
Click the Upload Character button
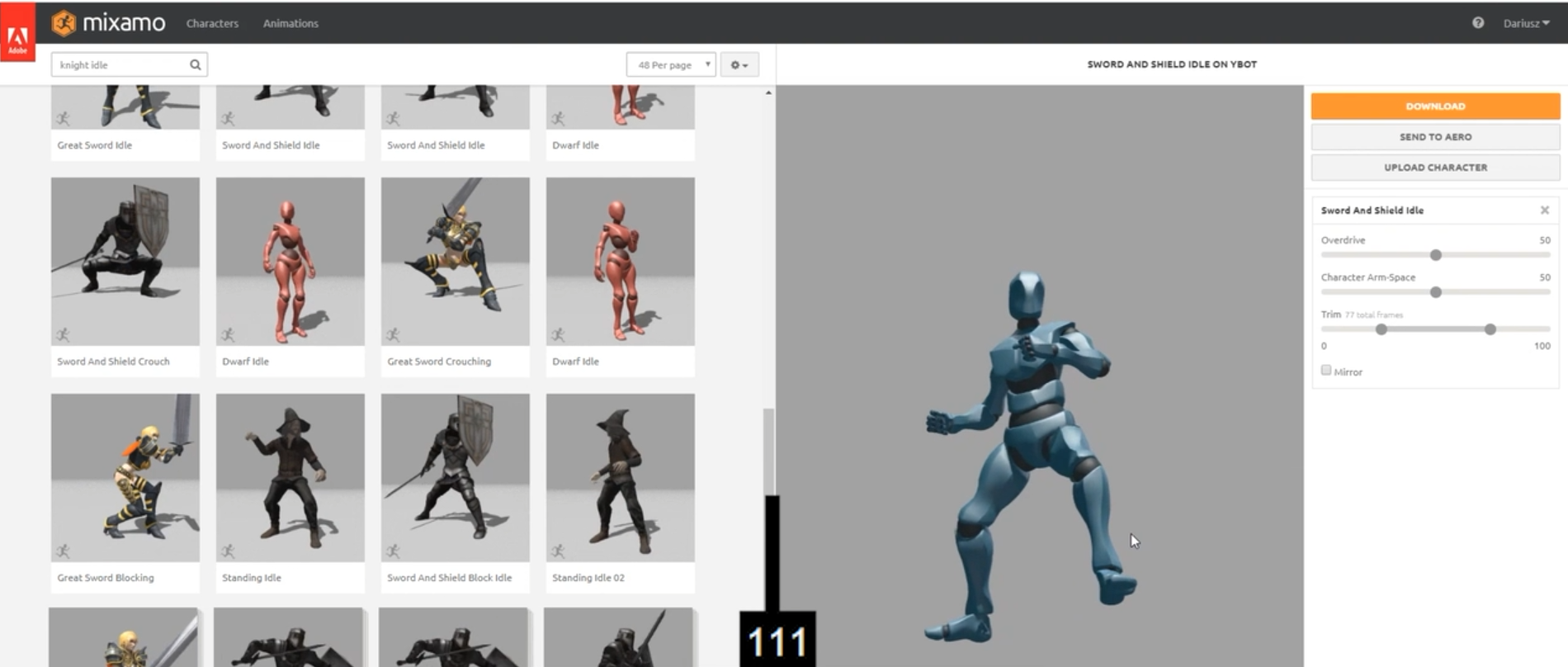pyautogui.click(x=1435, y=167)
